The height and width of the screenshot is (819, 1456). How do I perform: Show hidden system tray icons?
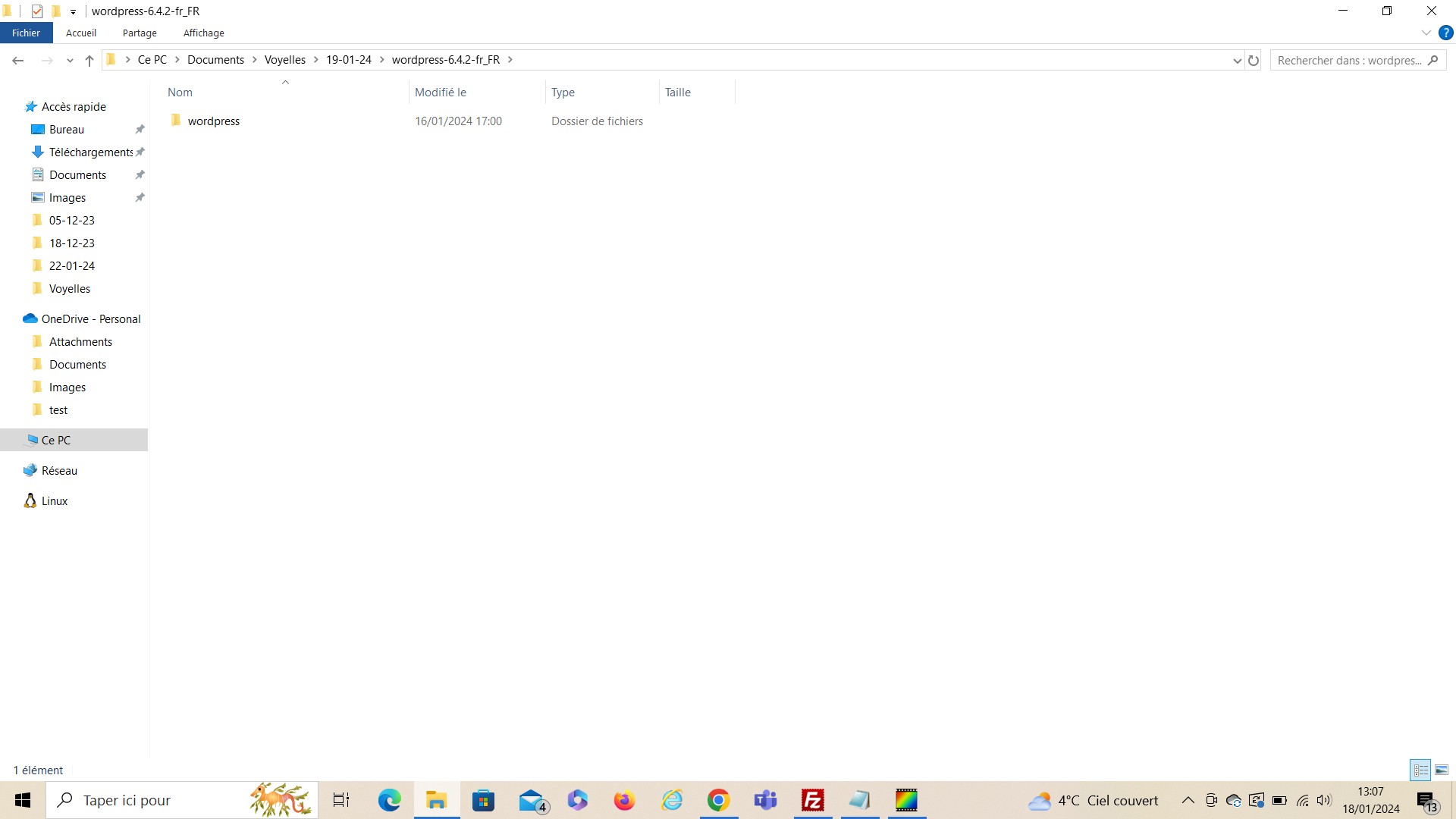point(1188,800)
